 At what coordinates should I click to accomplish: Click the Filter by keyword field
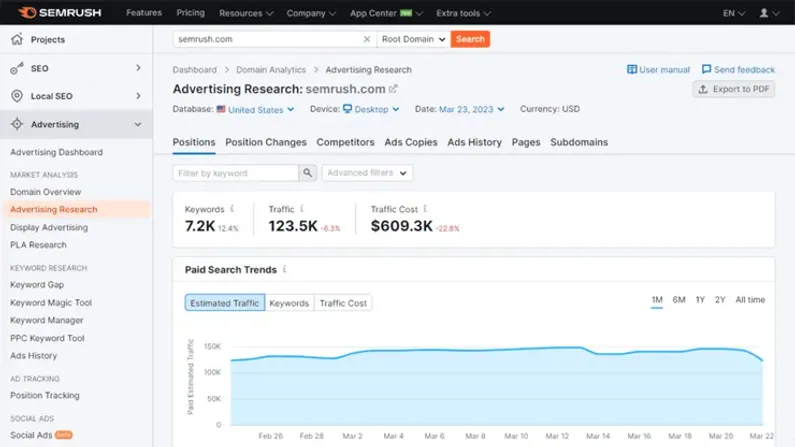click(236, 173)
